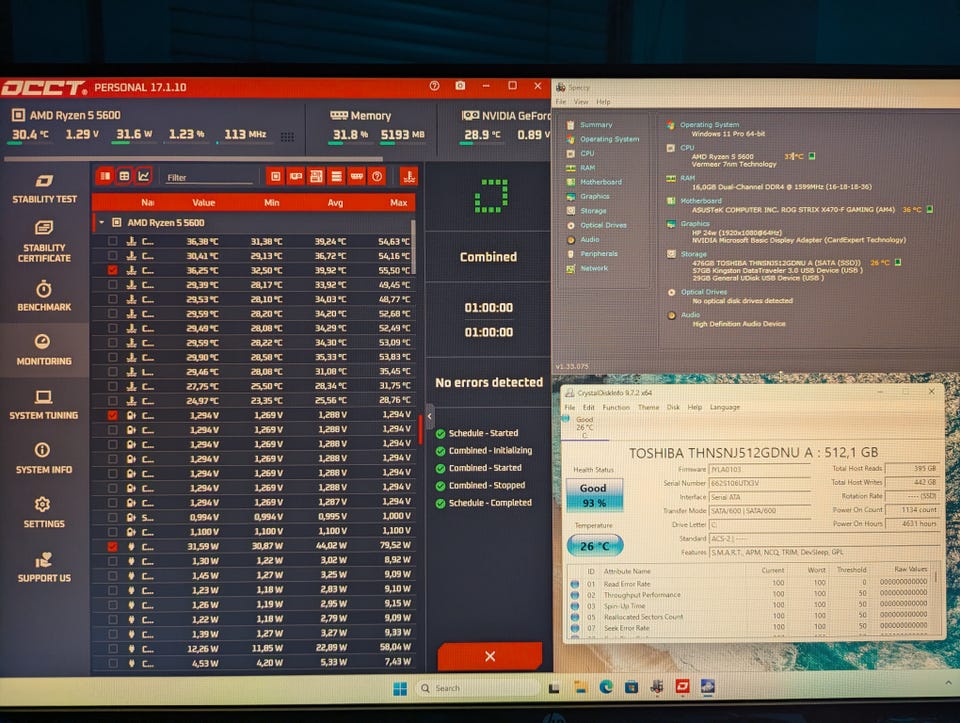
Task: Click the 26 °C temperature button in CrystalDiskInfo
Action: pyautogui.click(x=594, y=545)
